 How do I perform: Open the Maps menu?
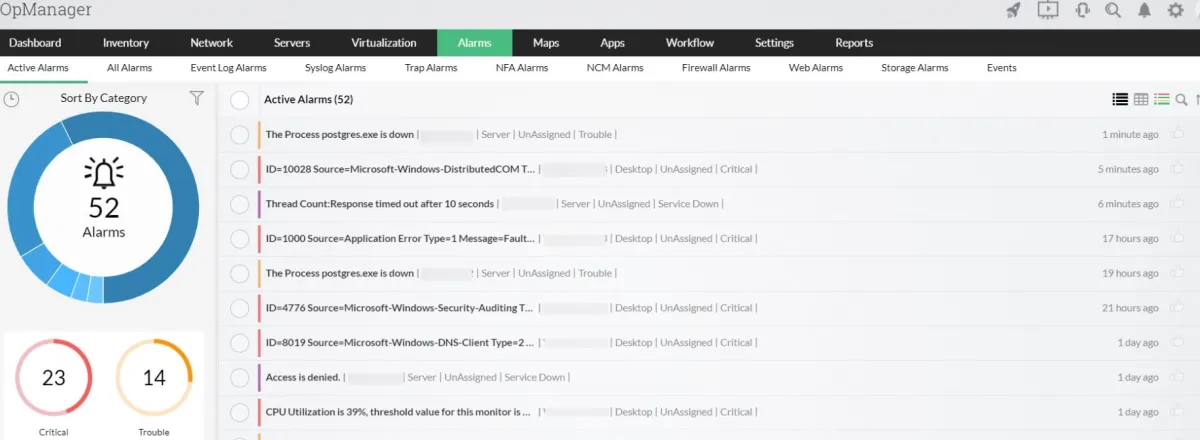[546, 43]
